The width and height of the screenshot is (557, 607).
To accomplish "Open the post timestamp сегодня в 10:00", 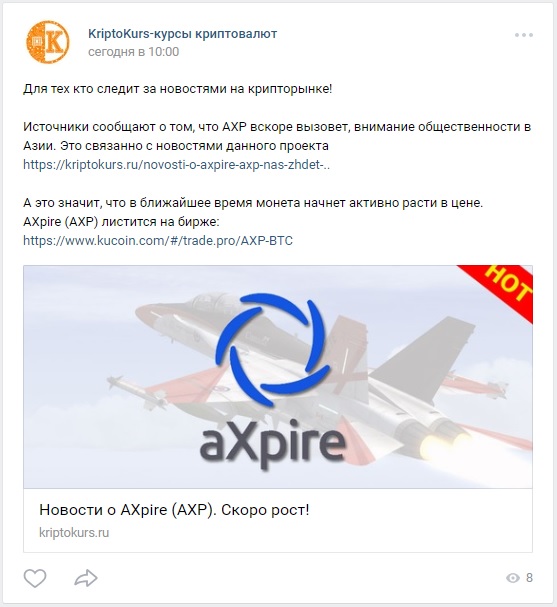I will (x=134, y=52).
